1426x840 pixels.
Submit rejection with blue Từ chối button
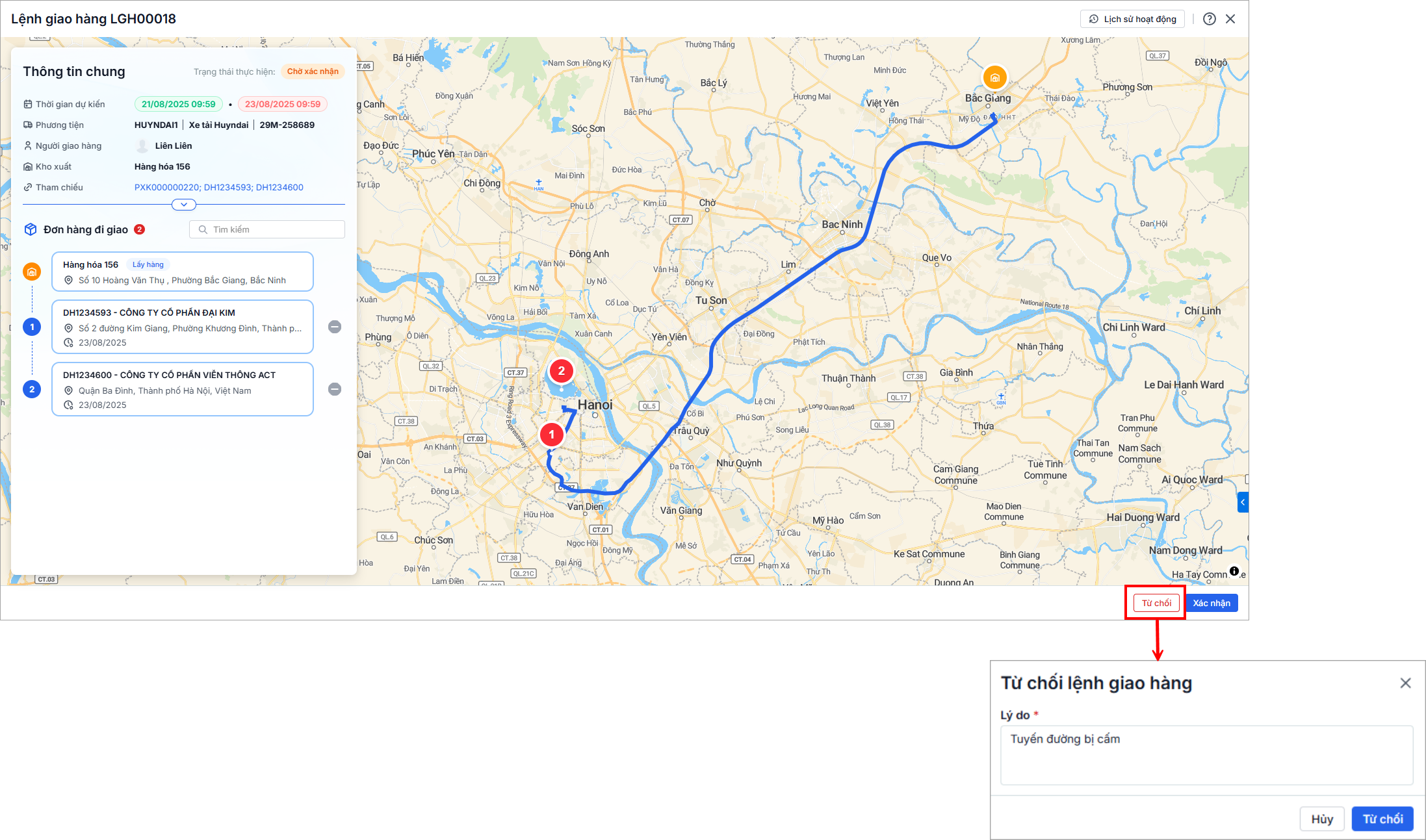tap(1382, 819)
